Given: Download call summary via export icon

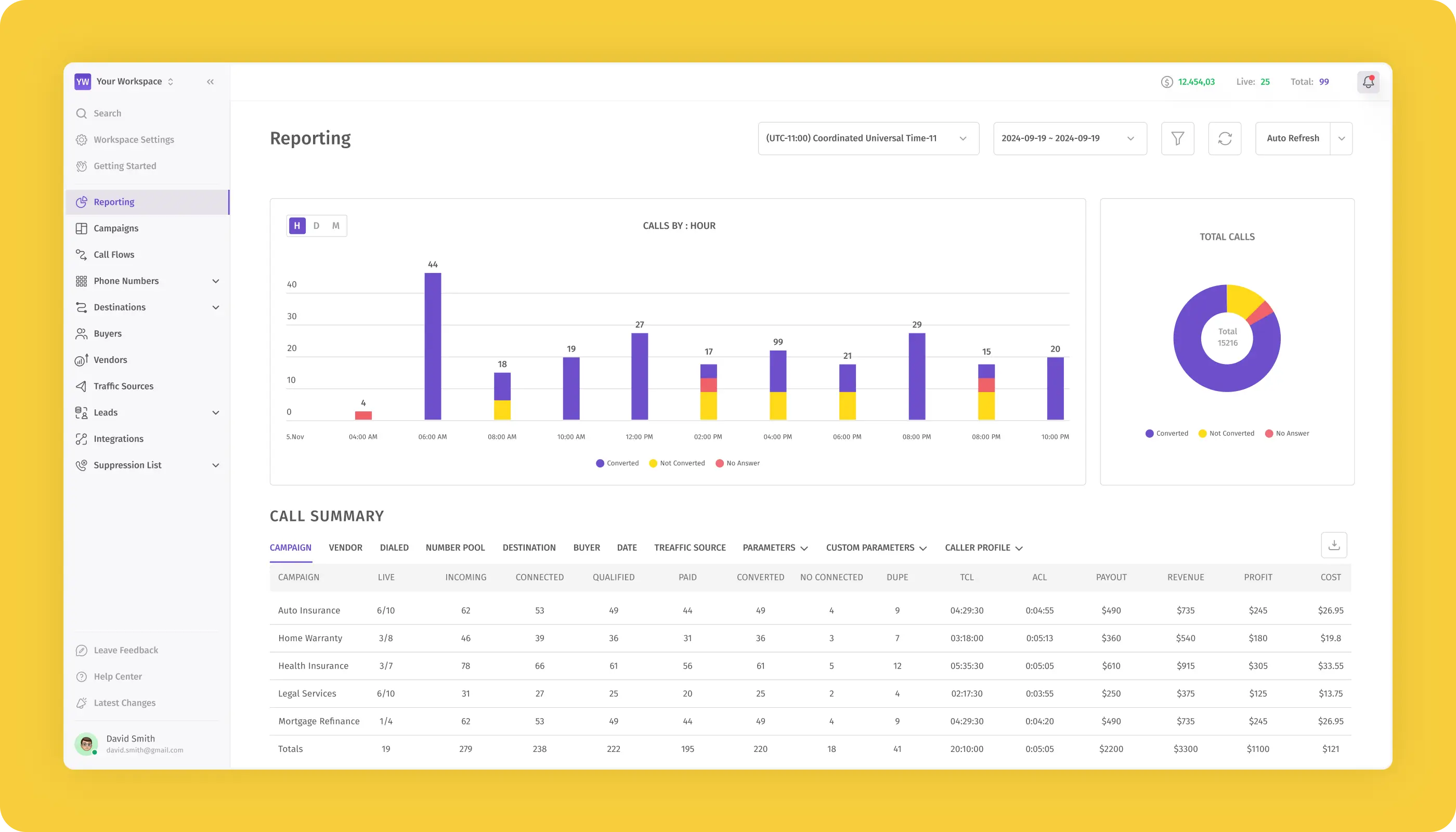Looking at the screenshot, I should tap(1334, 545).
